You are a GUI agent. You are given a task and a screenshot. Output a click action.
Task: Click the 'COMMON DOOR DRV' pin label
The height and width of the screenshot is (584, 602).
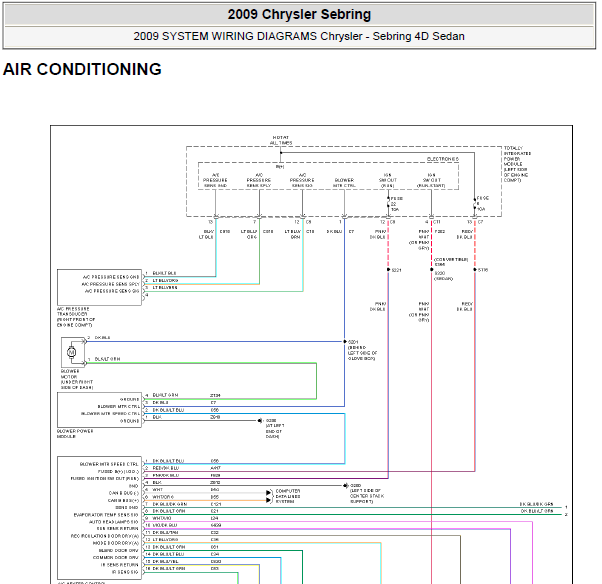[116, 558]
